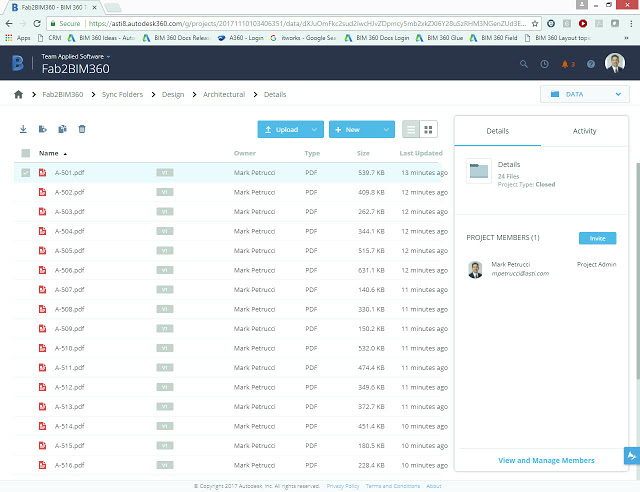Reload the page with browser refresh
Image resolution: width=640 pixels, height=492 pixels.
(37, 24)
